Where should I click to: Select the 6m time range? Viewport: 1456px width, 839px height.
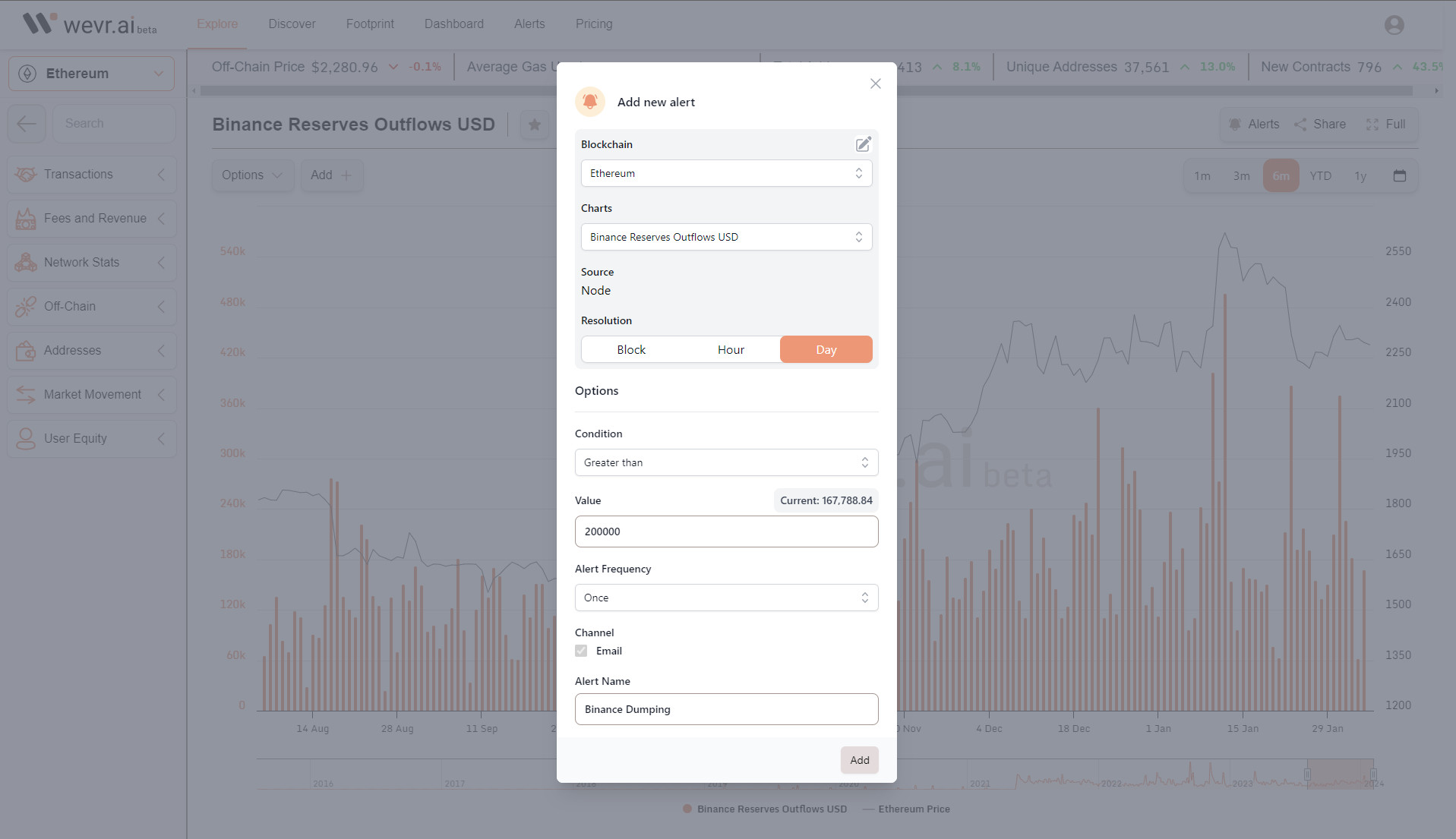click(1281, 175)
